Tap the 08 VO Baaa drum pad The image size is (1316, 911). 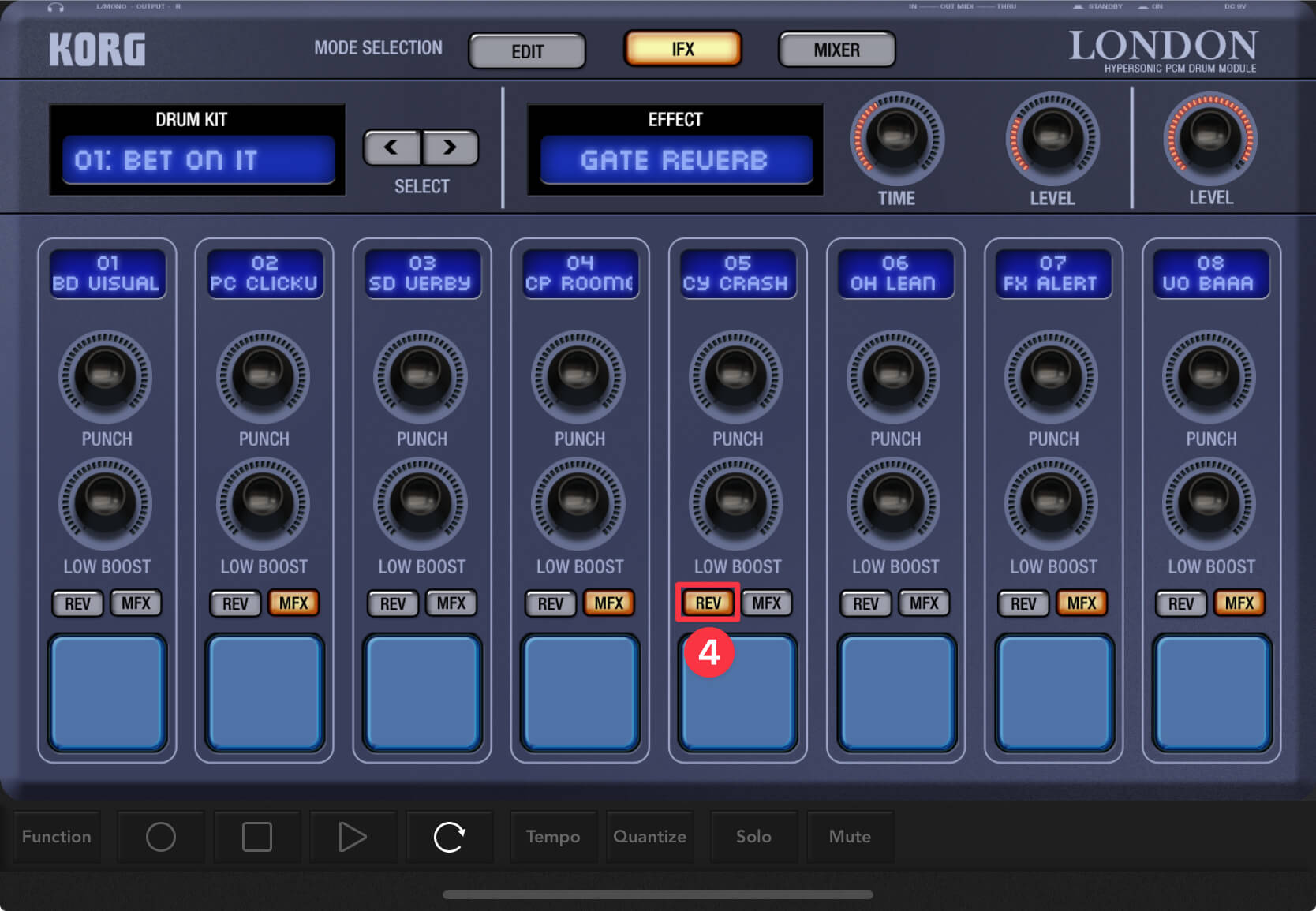click(x=1211, y=693)
